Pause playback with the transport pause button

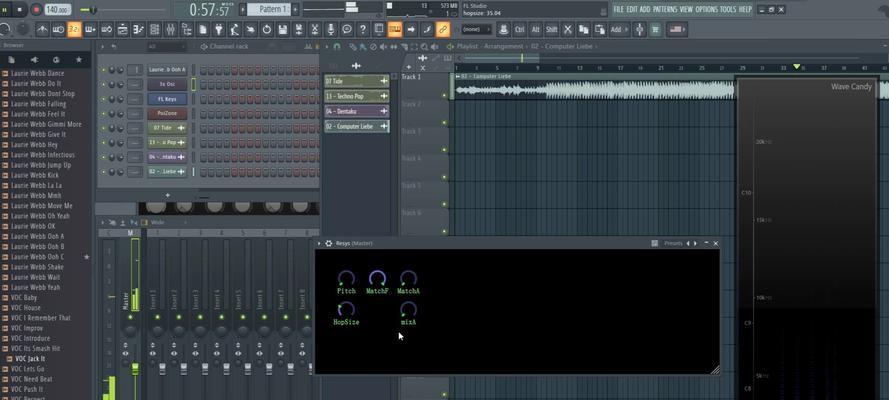pos(5,10)
